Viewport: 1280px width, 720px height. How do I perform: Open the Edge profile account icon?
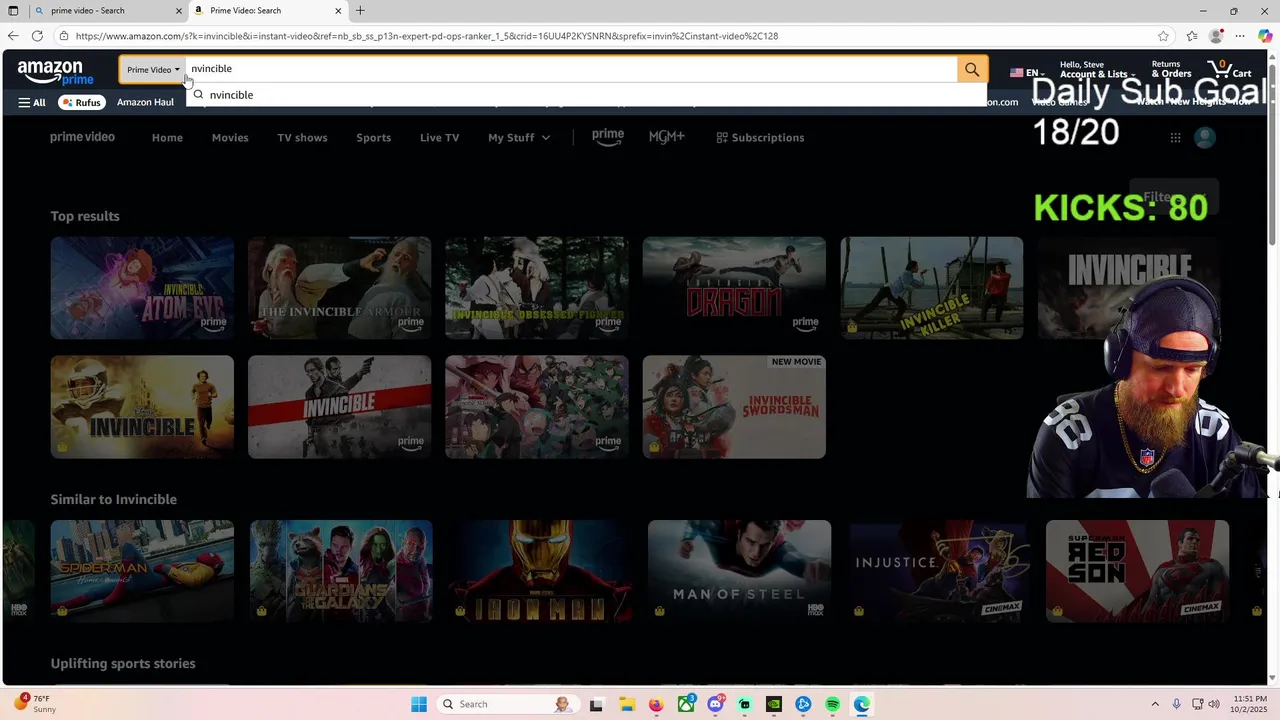1216,36
